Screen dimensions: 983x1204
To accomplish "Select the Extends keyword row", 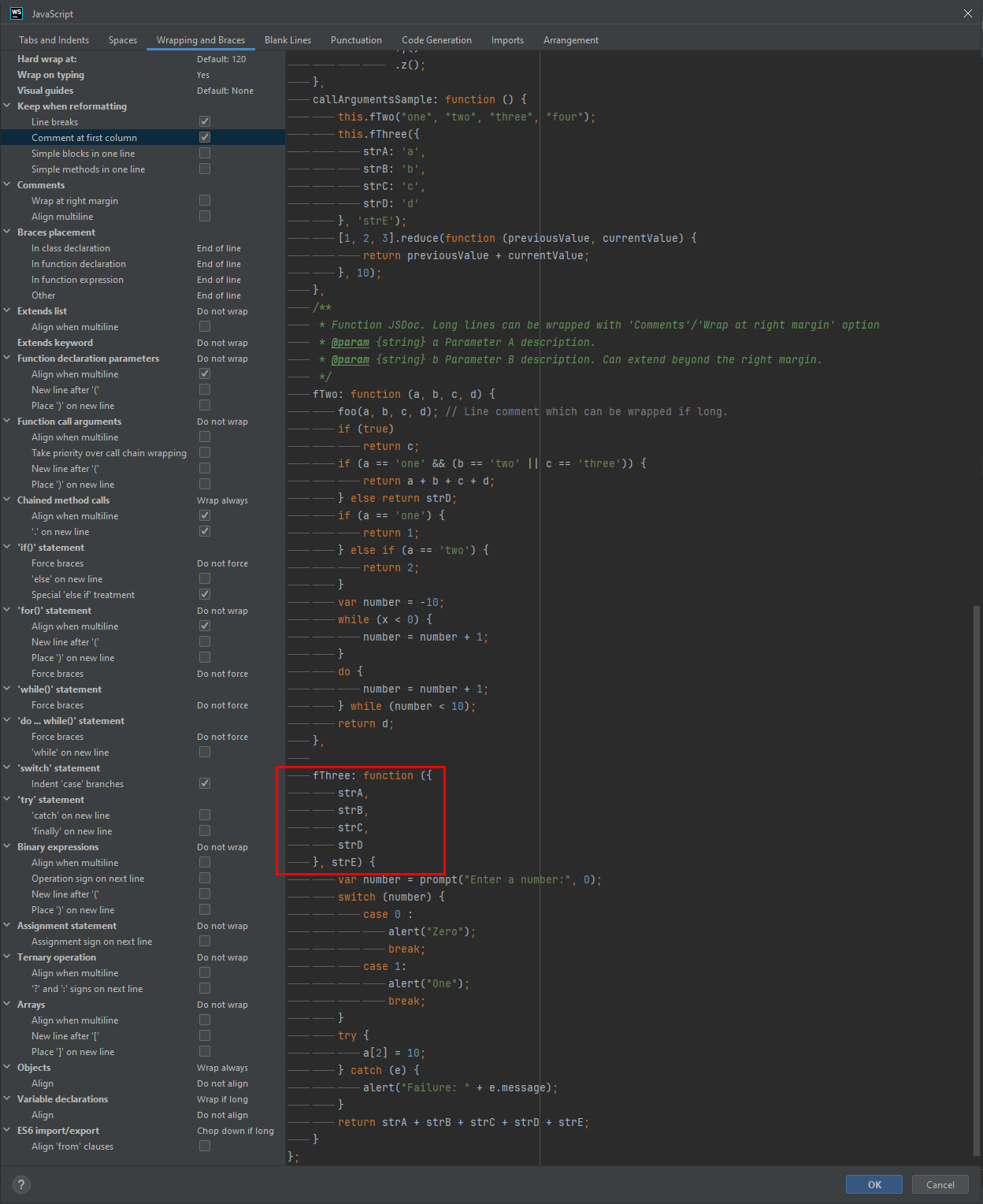I will 143,342.
